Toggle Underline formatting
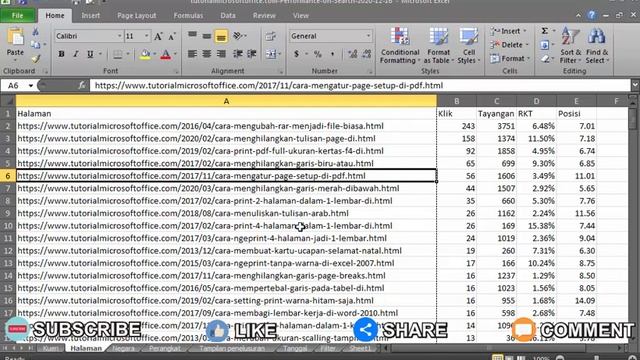This screenshot has width=640, height=360. click(x=90, y=54)
